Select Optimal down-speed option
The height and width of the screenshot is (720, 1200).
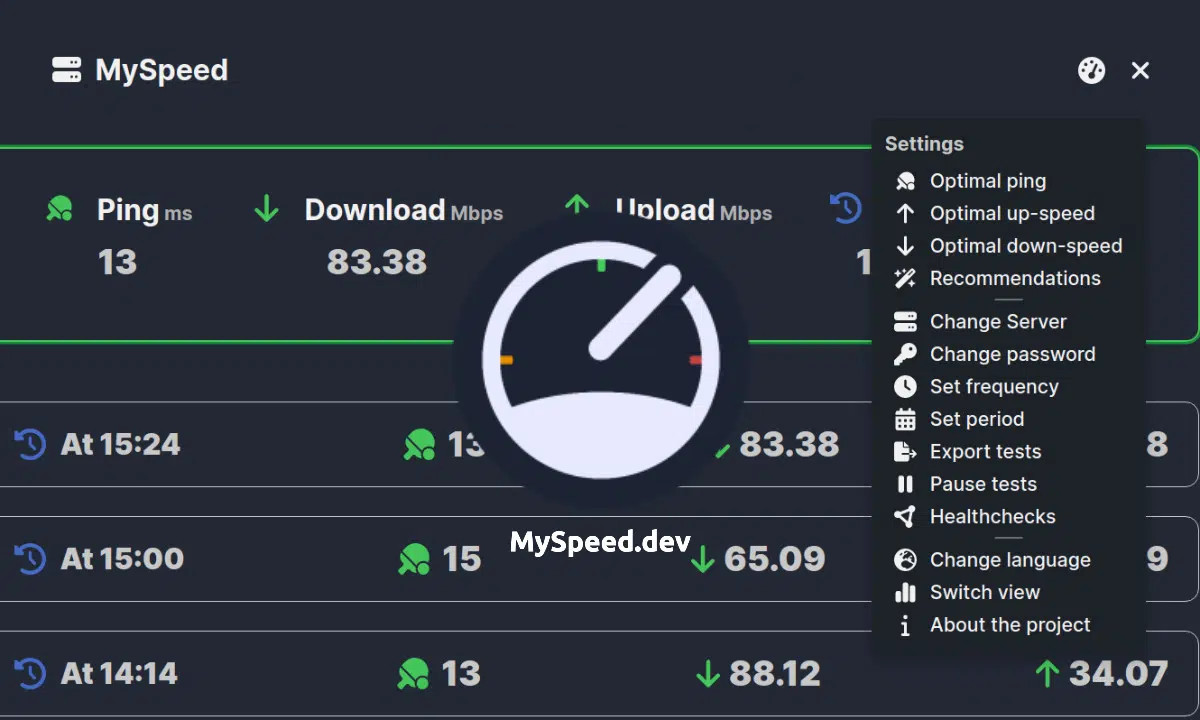[1025, 246]
